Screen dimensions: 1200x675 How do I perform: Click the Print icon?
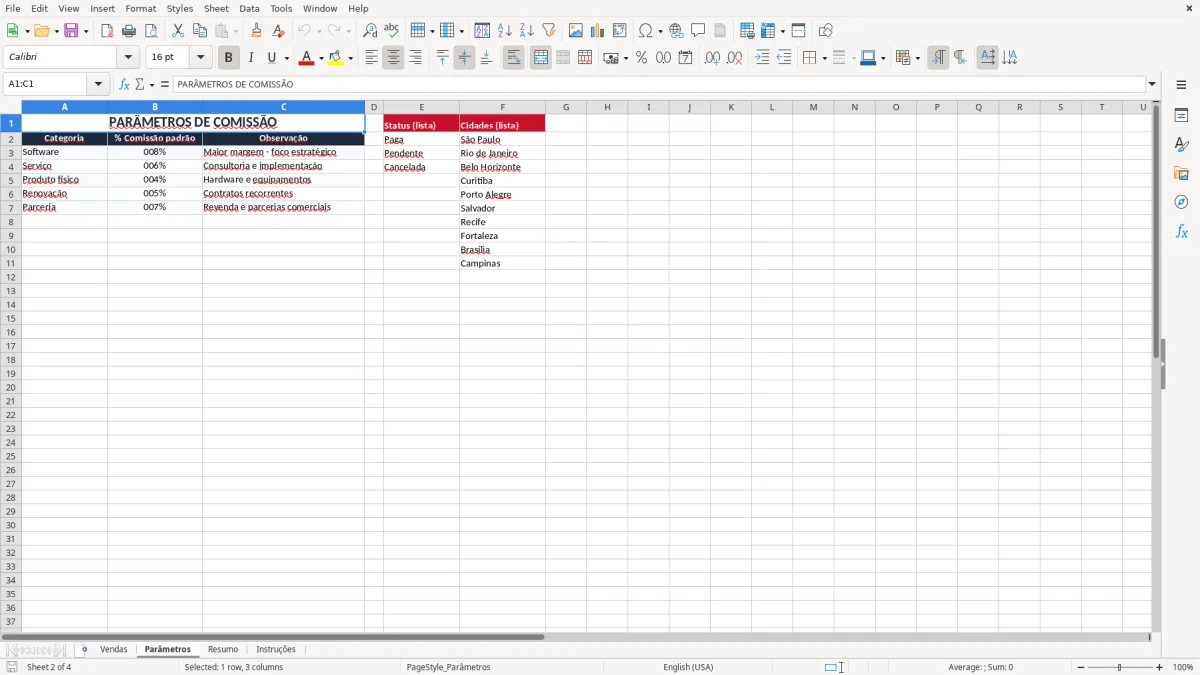click(129, 31)
